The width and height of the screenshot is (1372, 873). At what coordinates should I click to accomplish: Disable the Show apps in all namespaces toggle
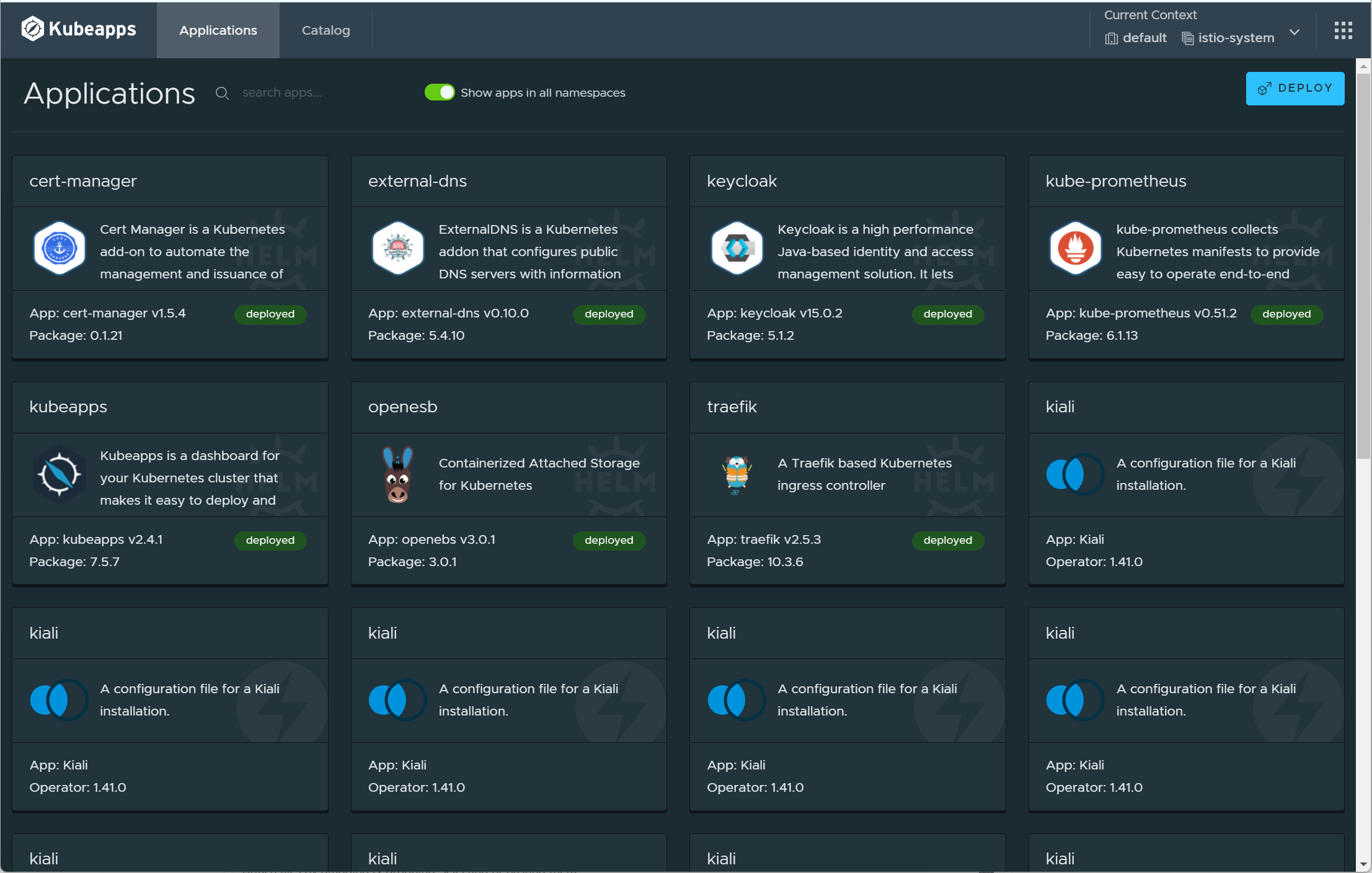point(439,92)
